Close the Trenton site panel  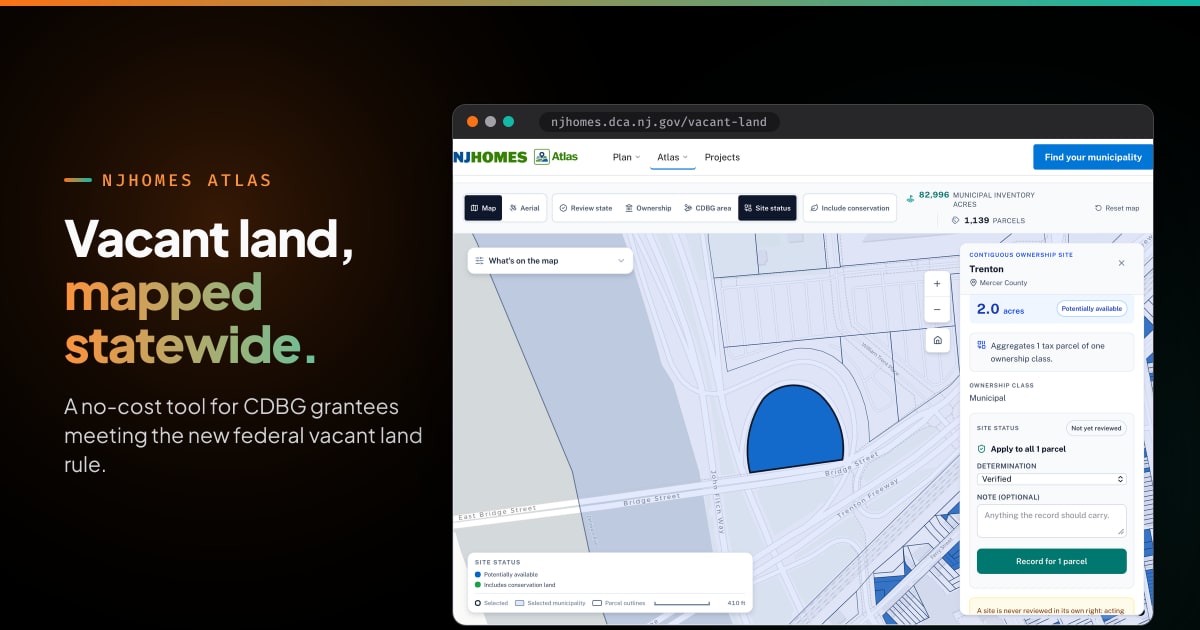pos(1121,263)
